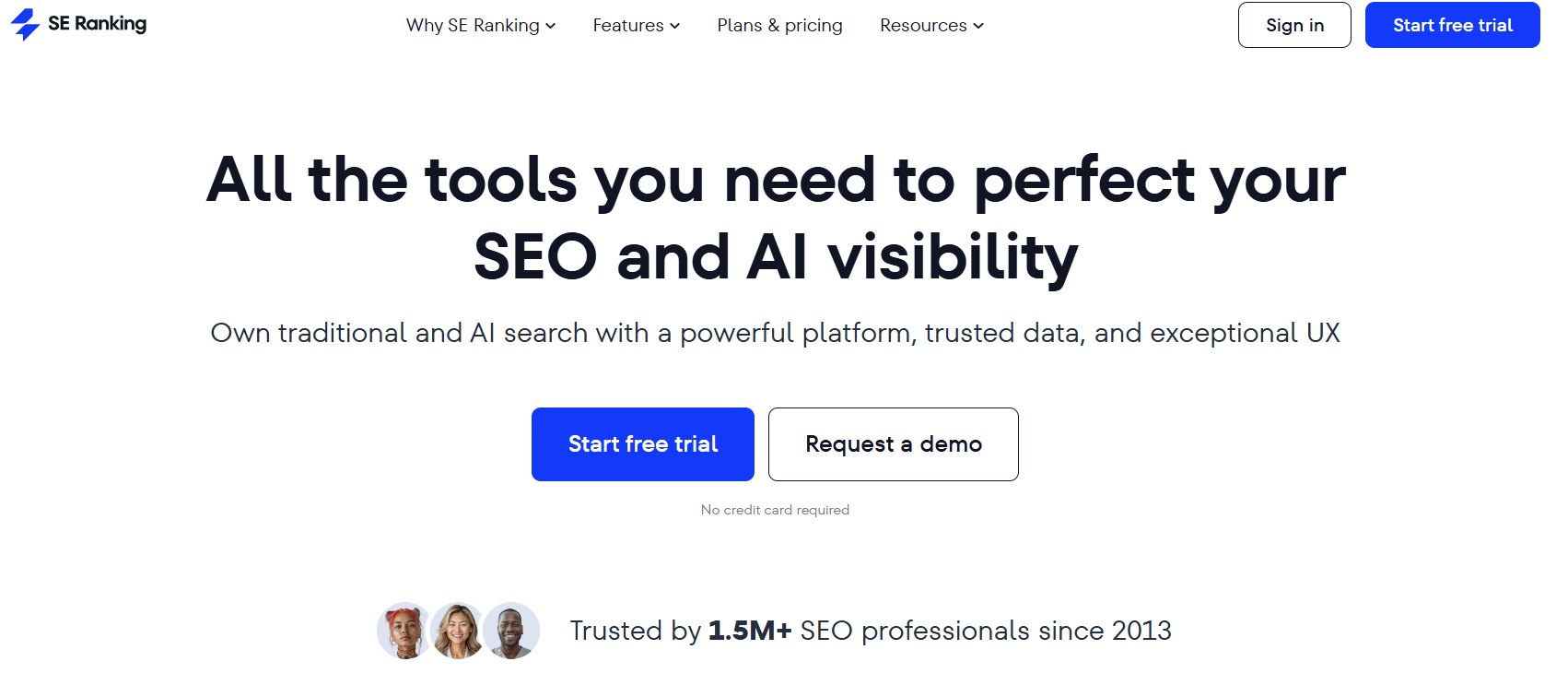This screenshot has width=1568, height=685.
Task: Click the 1.5M+ trusted professionals text
Action: (x=871, y=631)
